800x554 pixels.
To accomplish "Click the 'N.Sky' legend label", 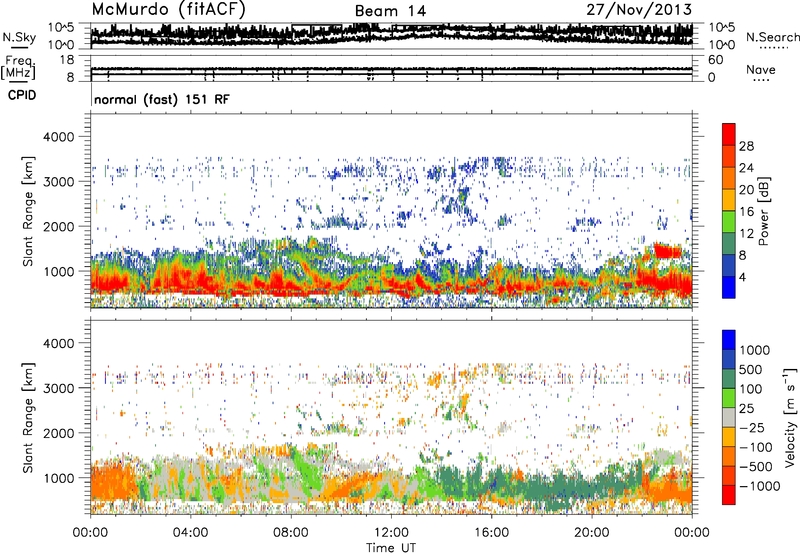I will [x=19, y=37].
